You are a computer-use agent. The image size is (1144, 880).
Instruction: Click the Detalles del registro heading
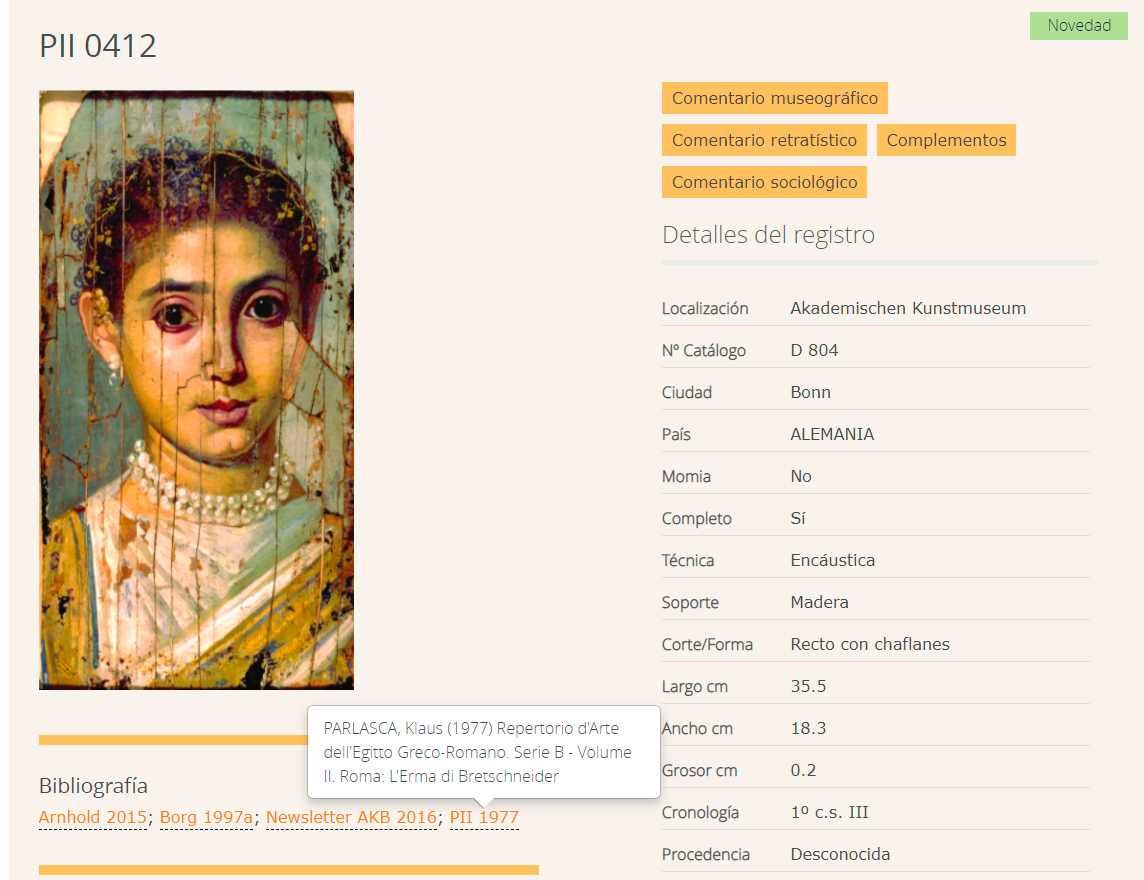click(768, 235)
